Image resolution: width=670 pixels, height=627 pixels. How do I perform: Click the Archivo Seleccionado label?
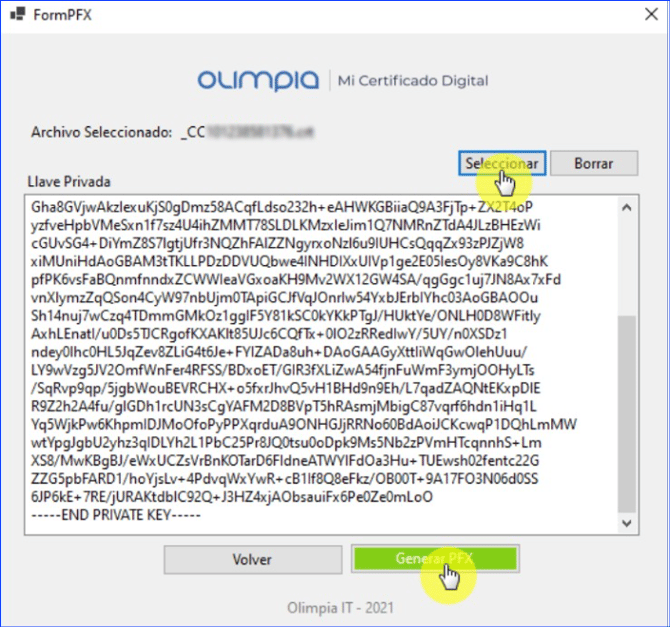102,132
